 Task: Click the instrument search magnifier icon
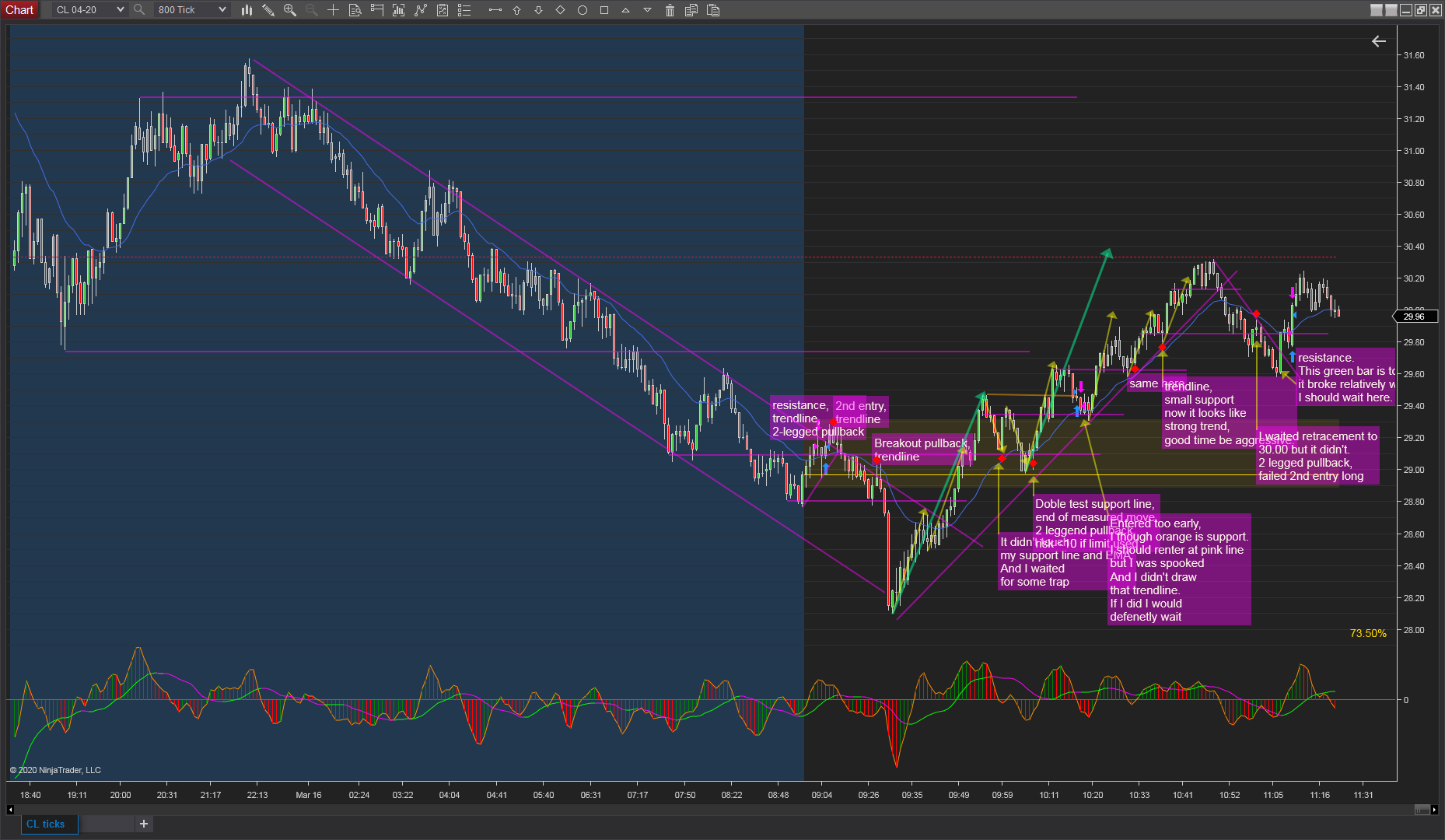click(139, 10)
